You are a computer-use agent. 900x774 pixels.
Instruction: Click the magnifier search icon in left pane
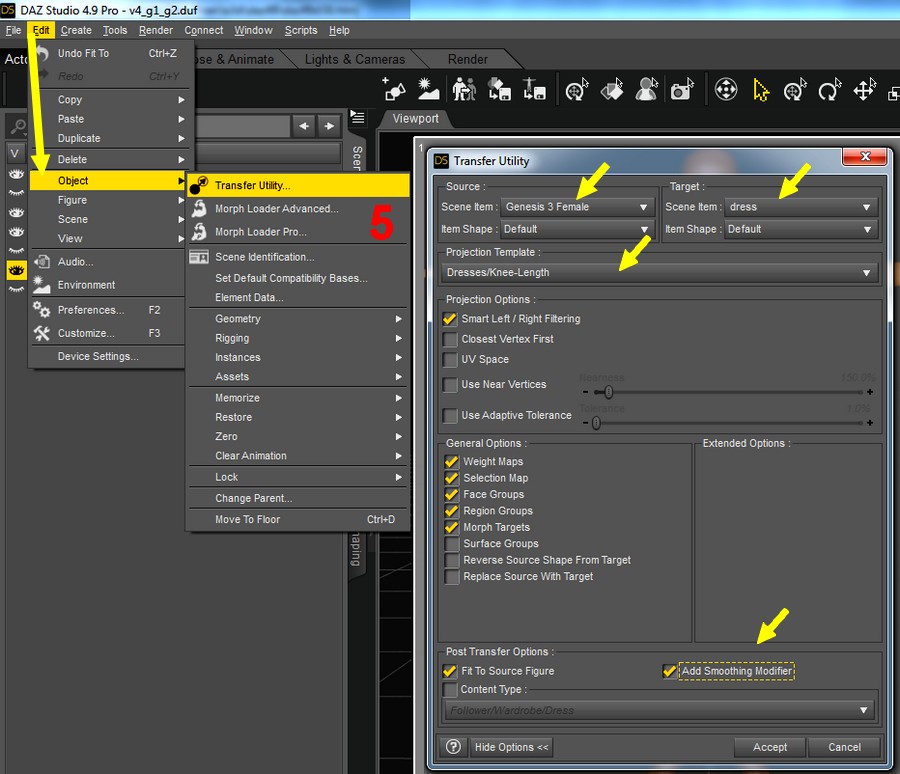pyautogui.click(x=17, y=126)
